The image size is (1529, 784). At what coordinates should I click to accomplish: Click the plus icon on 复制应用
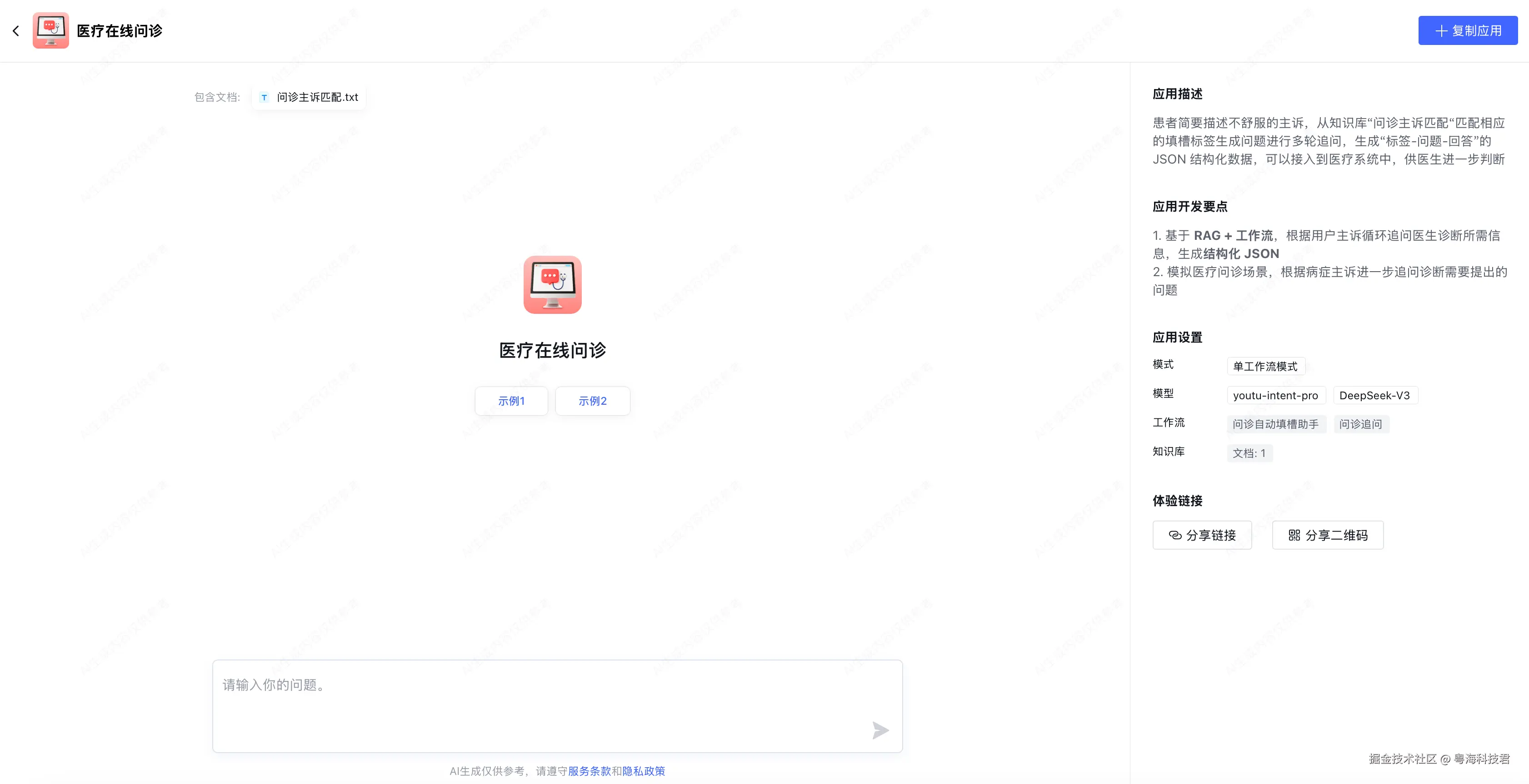(x=1440, y=31)
